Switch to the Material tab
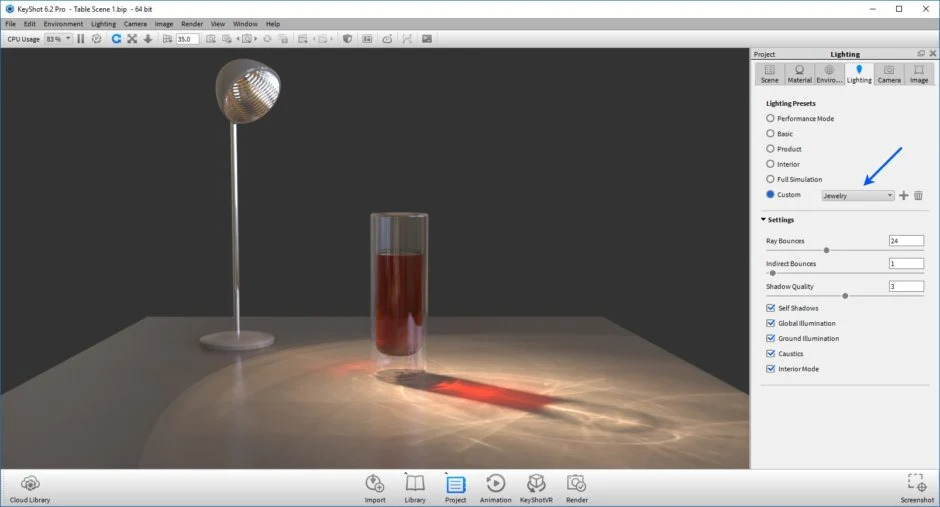Screen dimensions: 940x507 (x=799, y=74)
